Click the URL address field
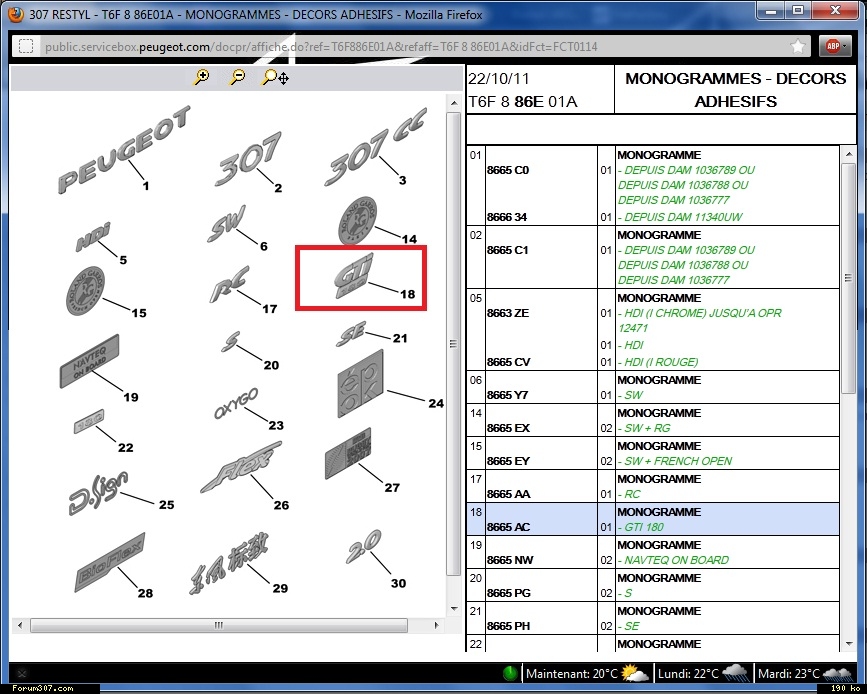This screenshot has height=694, width=867. [x=400, y=46]
